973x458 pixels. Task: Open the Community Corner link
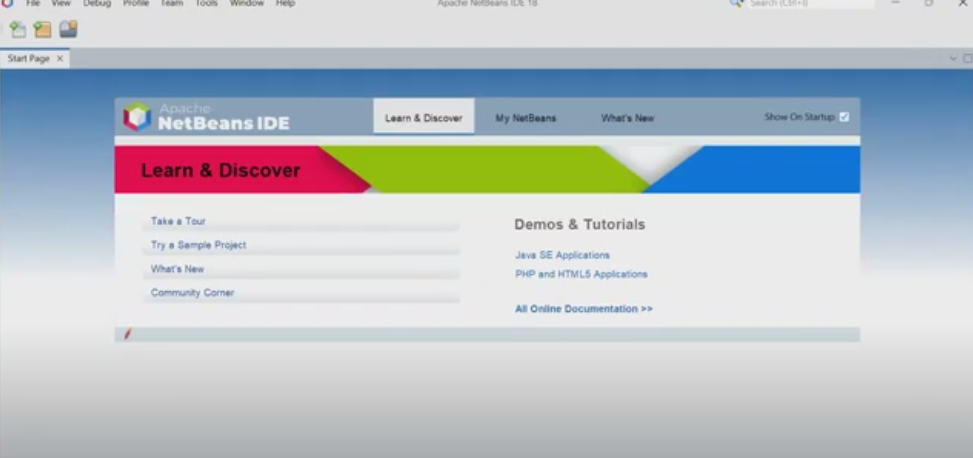[192, 293]
